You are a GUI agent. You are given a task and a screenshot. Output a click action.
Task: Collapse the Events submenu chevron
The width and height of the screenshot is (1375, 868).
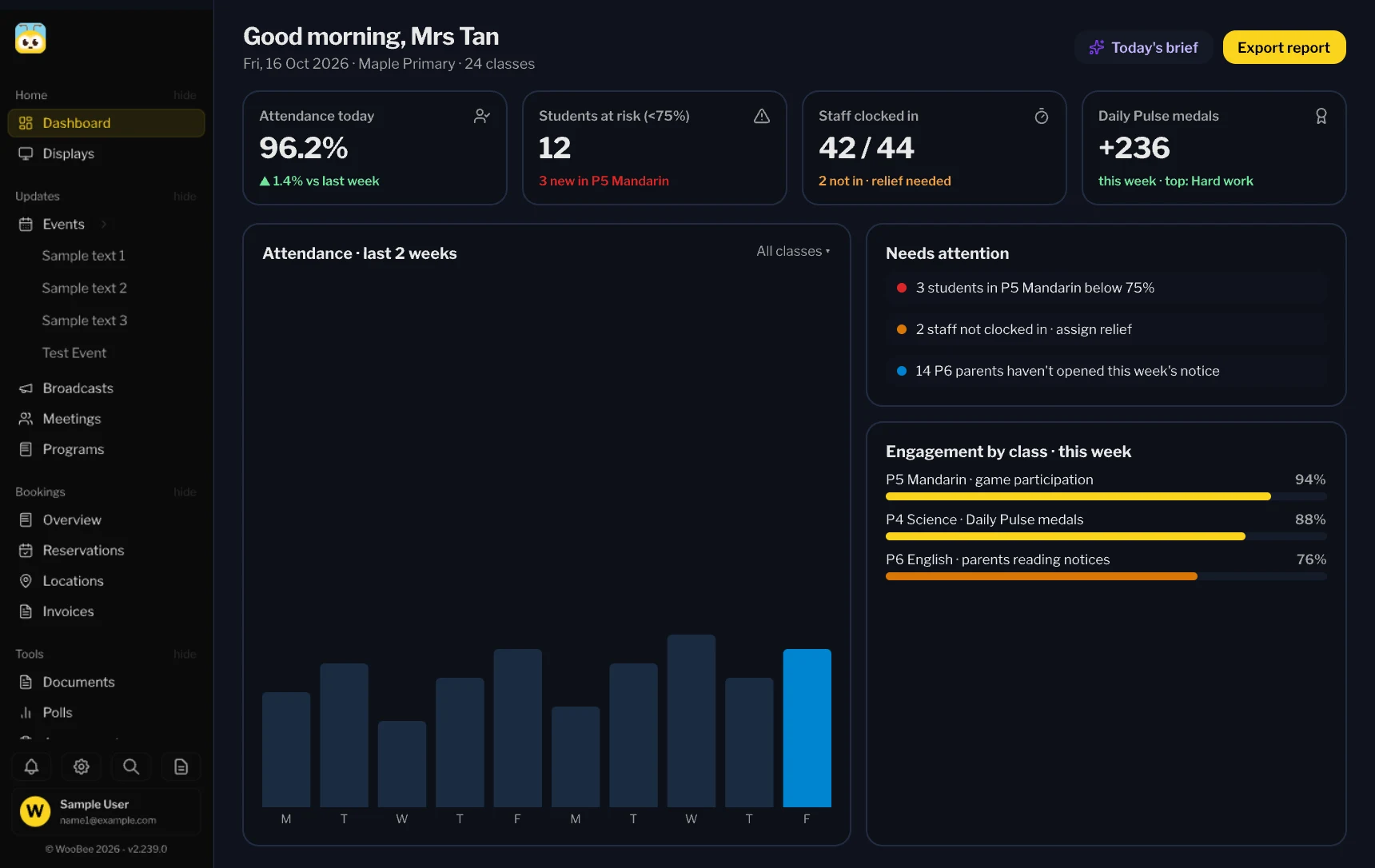[x=104, y=225]
